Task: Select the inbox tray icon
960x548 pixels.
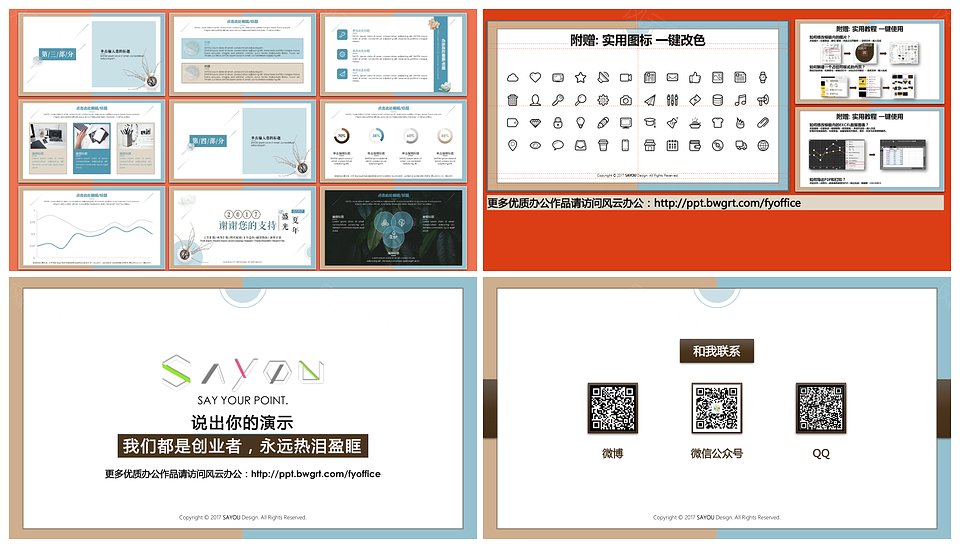Action: tap(580, 145)
